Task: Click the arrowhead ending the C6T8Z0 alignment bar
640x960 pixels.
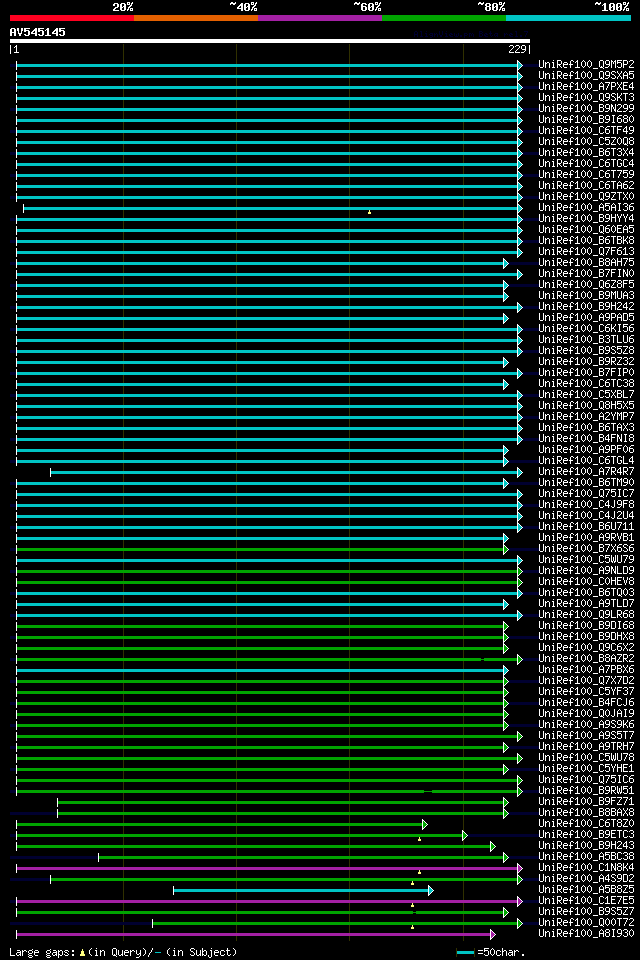Action: pyautogui.click(x=424, y=825)
